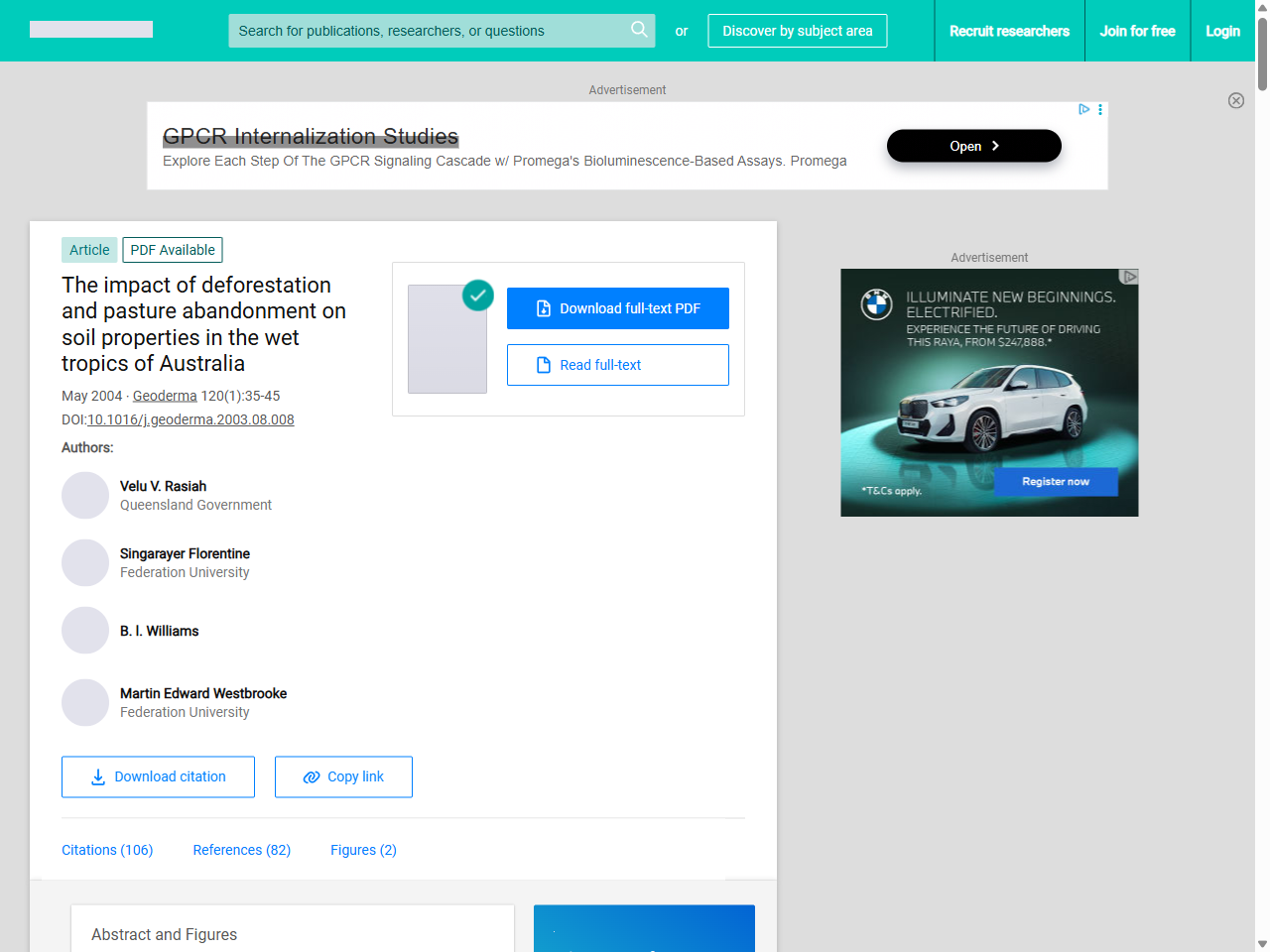Open ad options three-dot menu
1270x952 pixels.
pyautogui.click(x=1100, y=109)
